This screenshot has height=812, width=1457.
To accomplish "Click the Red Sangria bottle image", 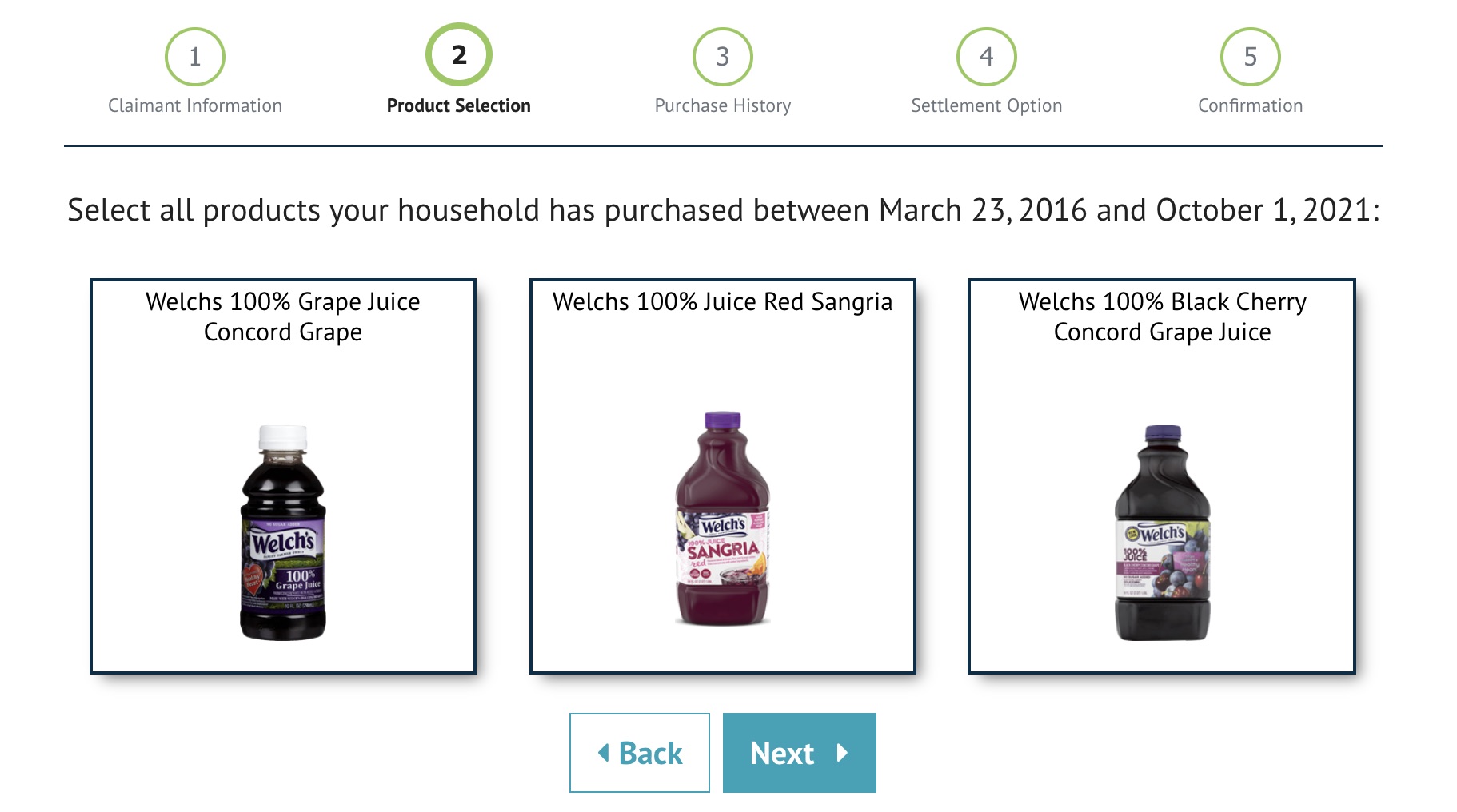I will tap(722, 519).
